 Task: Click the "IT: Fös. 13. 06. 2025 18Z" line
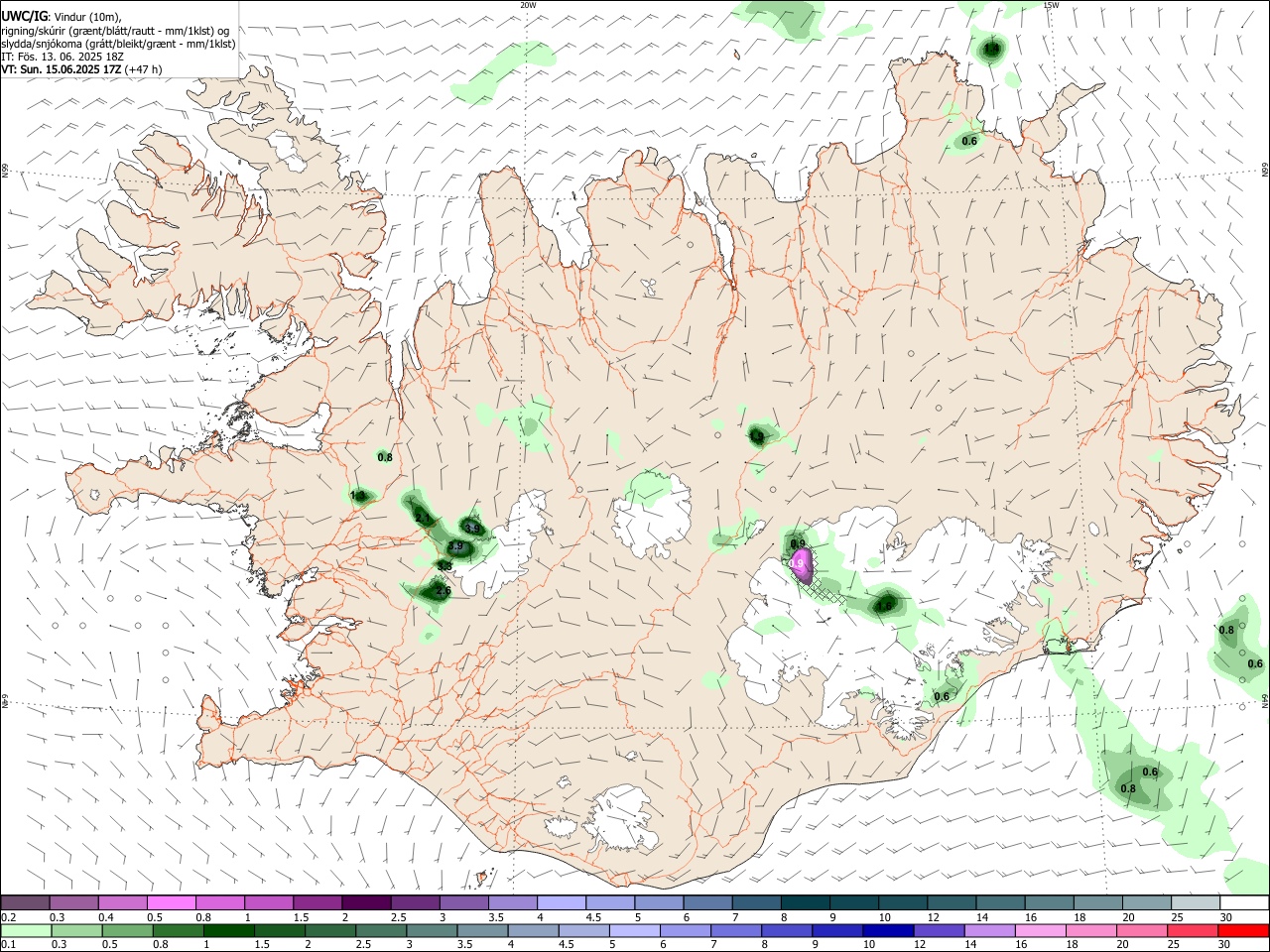[63, 57]
